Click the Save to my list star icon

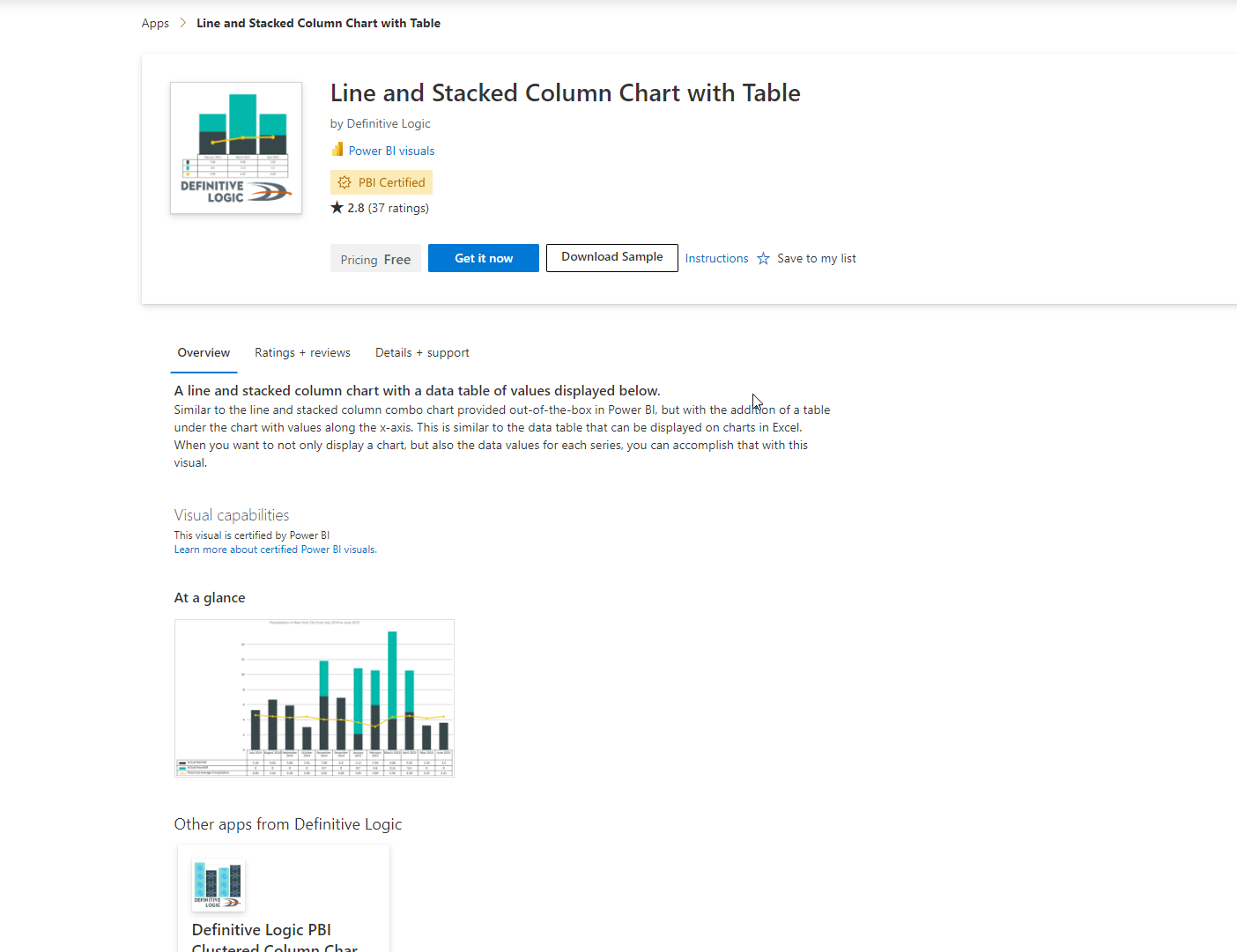point(763,258)
